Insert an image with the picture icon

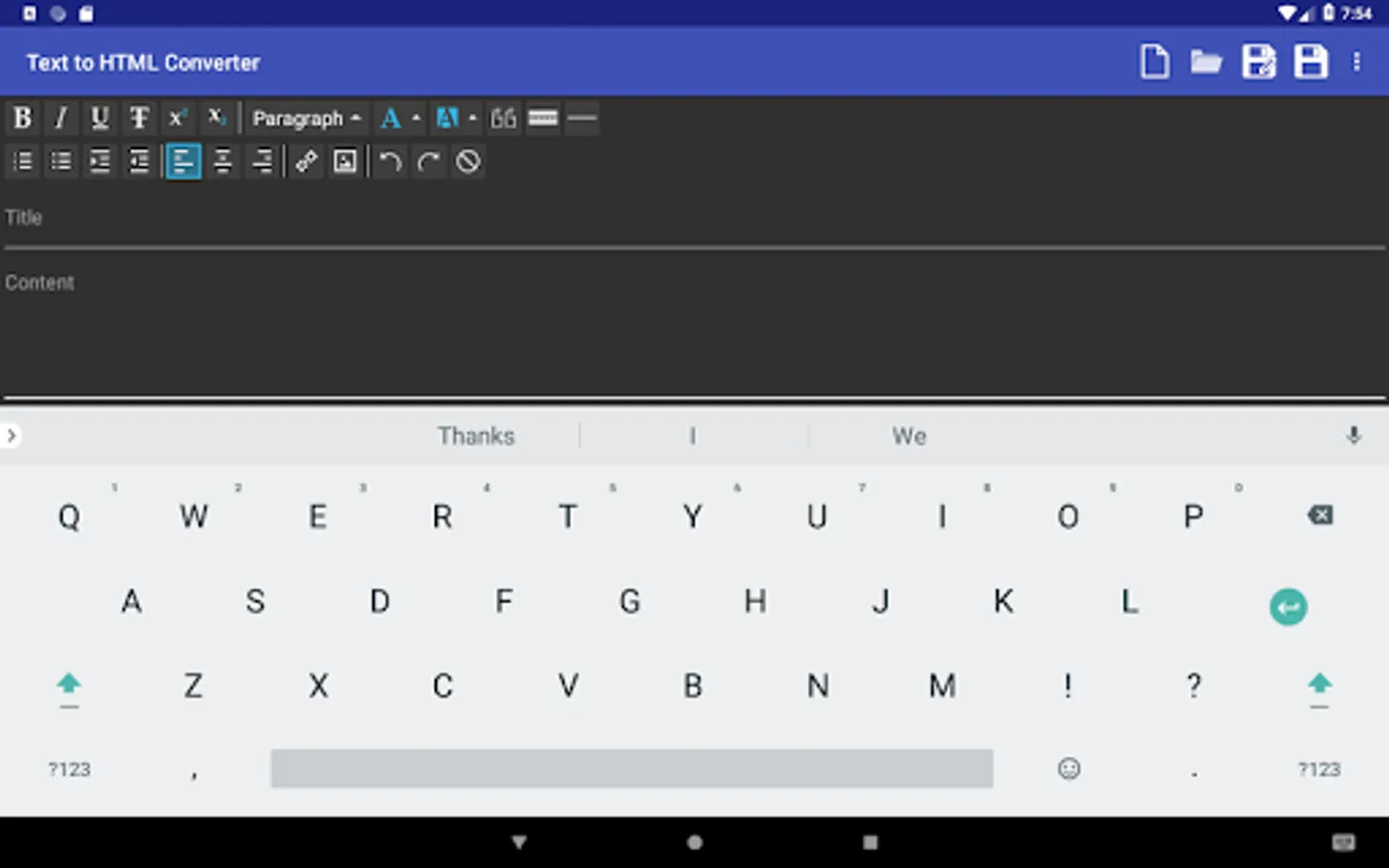click(x=345, y=161)
